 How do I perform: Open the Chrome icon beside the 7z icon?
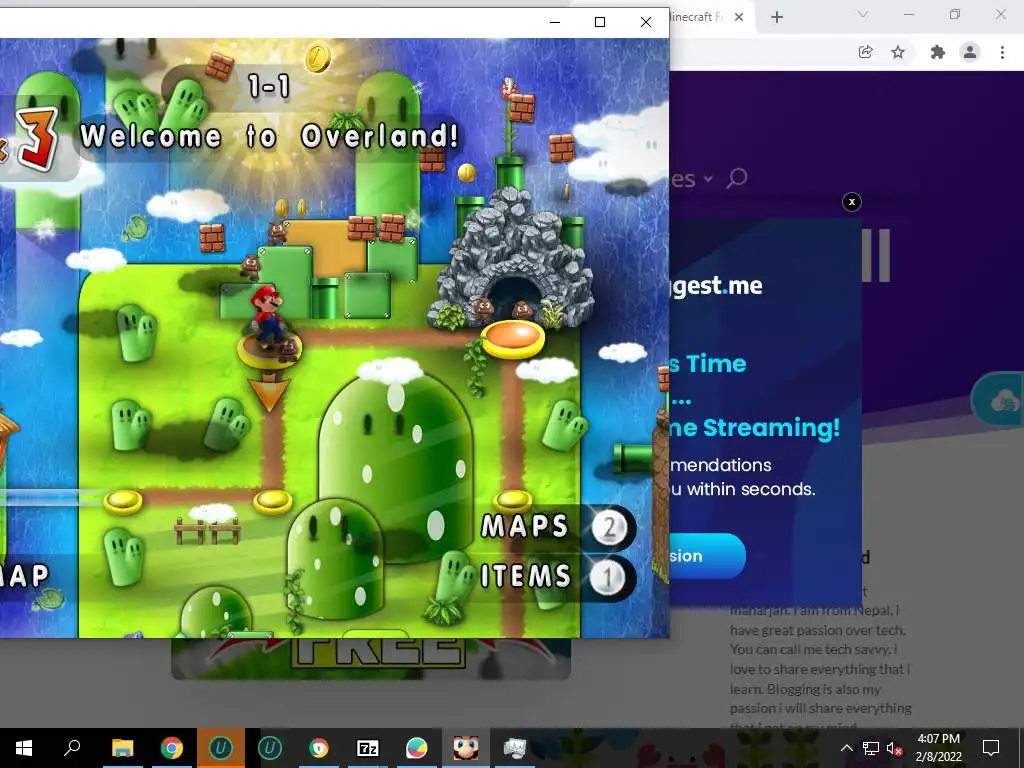click(319, 748)
